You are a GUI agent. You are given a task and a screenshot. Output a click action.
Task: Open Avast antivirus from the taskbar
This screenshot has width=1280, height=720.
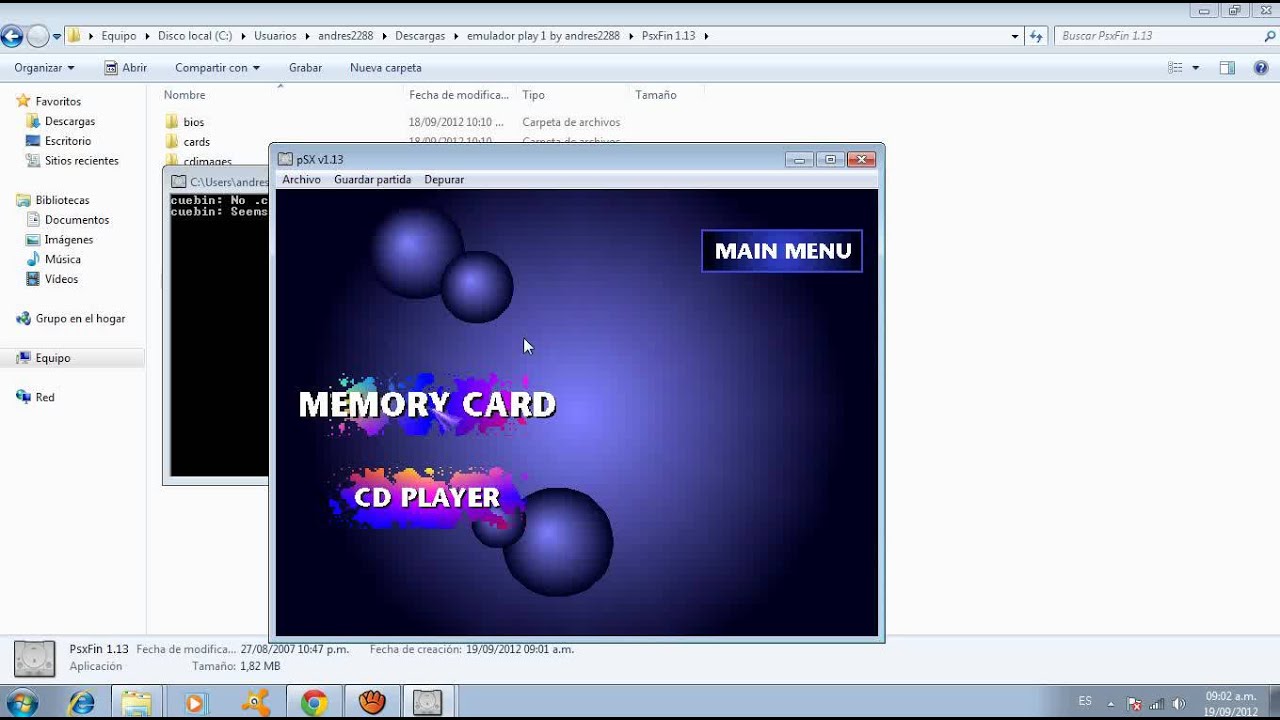(x=255, y=703)
